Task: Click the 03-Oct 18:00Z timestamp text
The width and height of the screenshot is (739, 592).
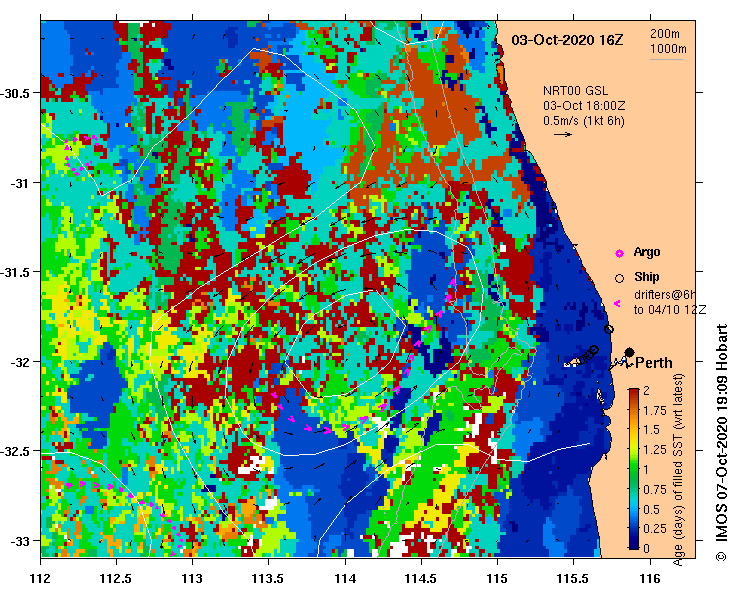Action: pos(584,106)
